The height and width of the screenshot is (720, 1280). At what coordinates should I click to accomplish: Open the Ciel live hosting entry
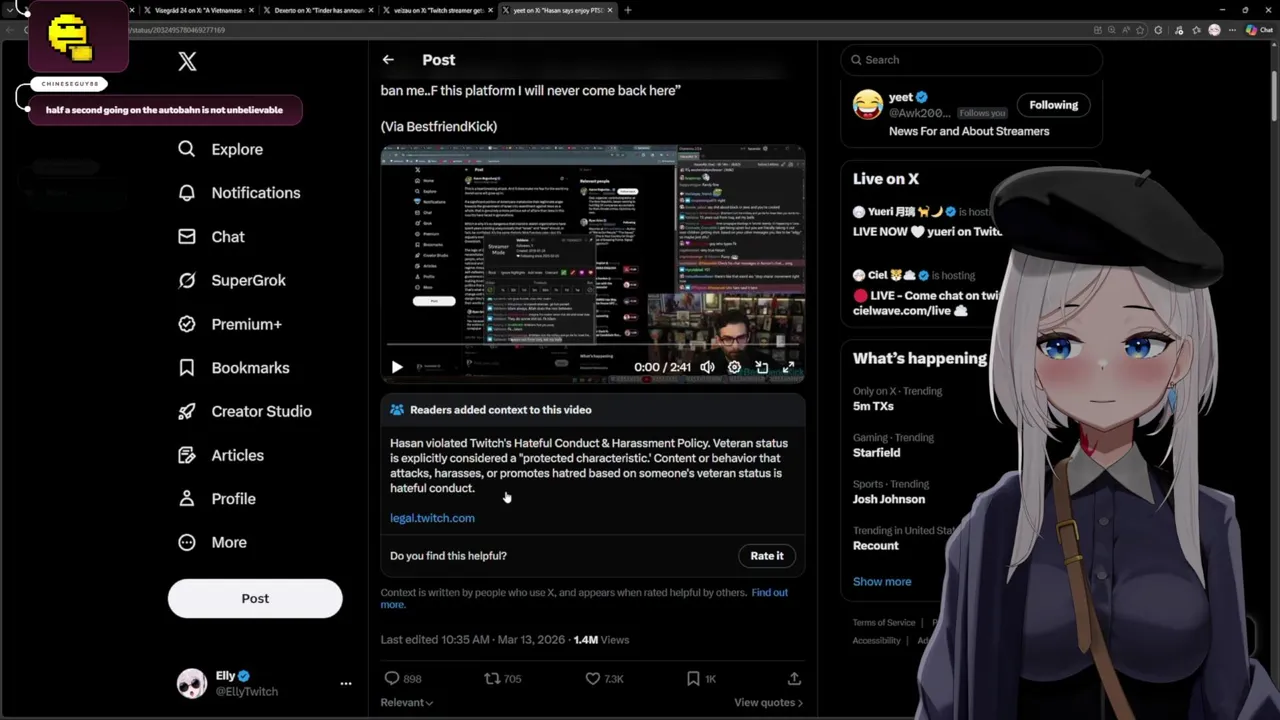point(925,292)
